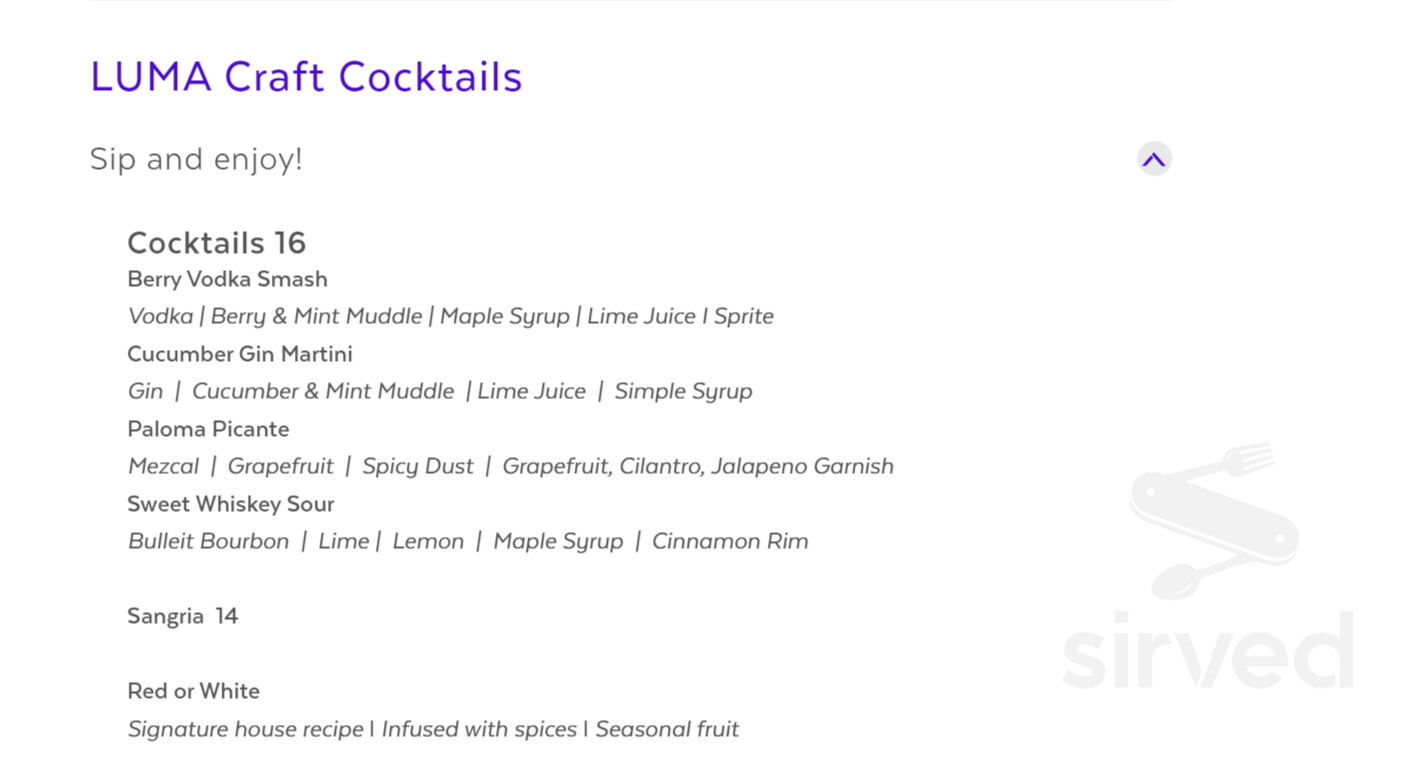Click the Sangria 14 heading
Image resolution: width=1411 pixels, height=766 pixels.
(182, 616)
